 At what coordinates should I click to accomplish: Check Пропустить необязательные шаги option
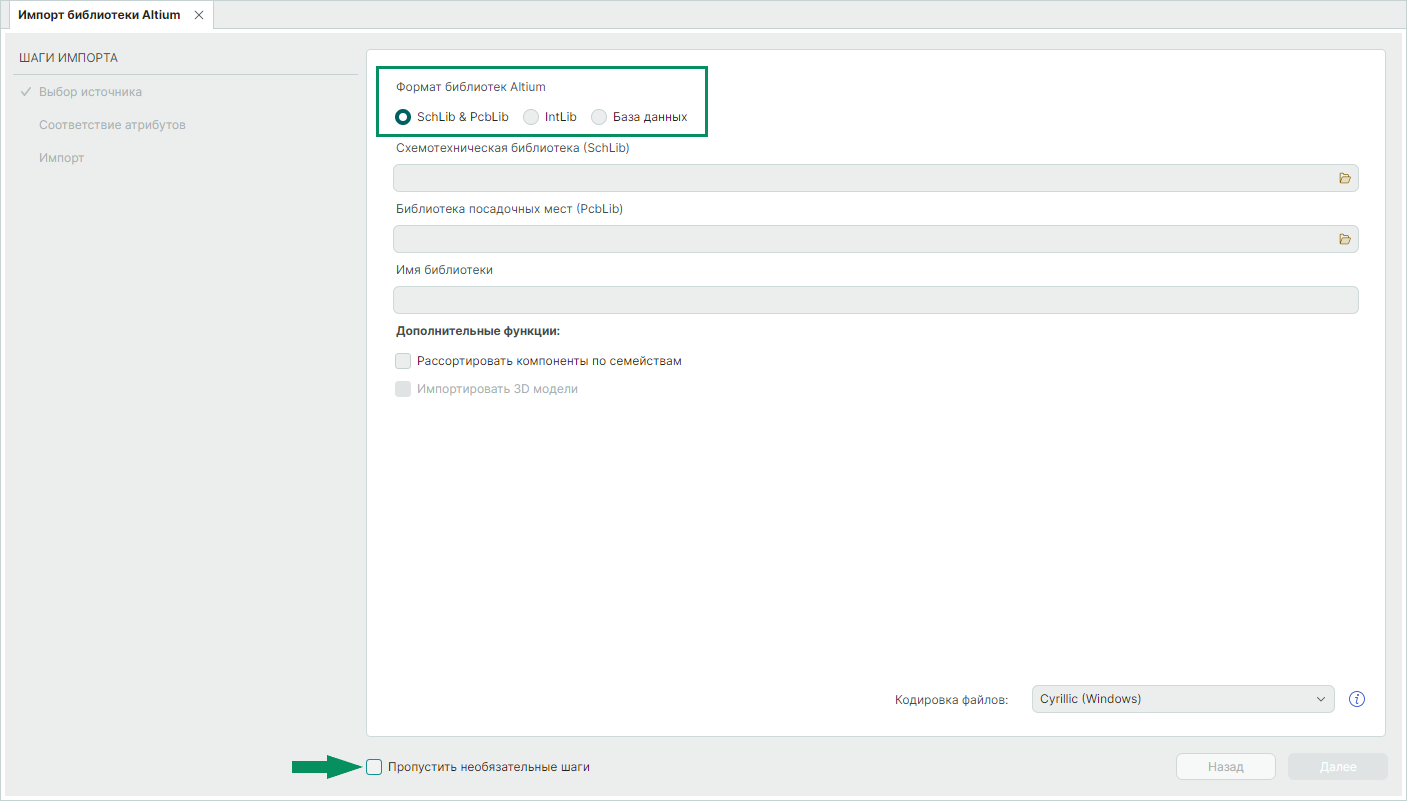click(374, 767)
